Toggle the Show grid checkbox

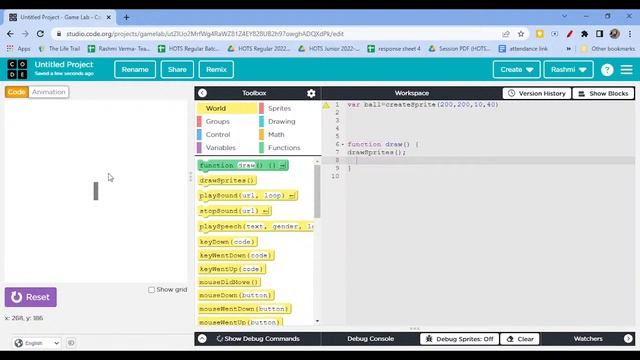point(151,290)
